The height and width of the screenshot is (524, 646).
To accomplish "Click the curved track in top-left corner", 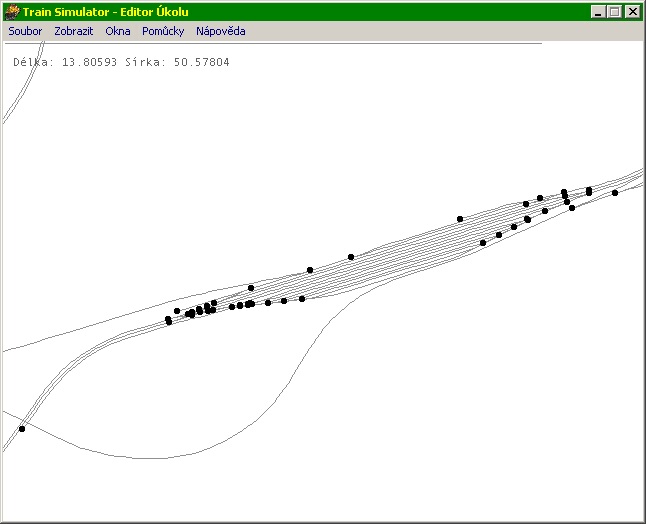I will pos(18,92).
